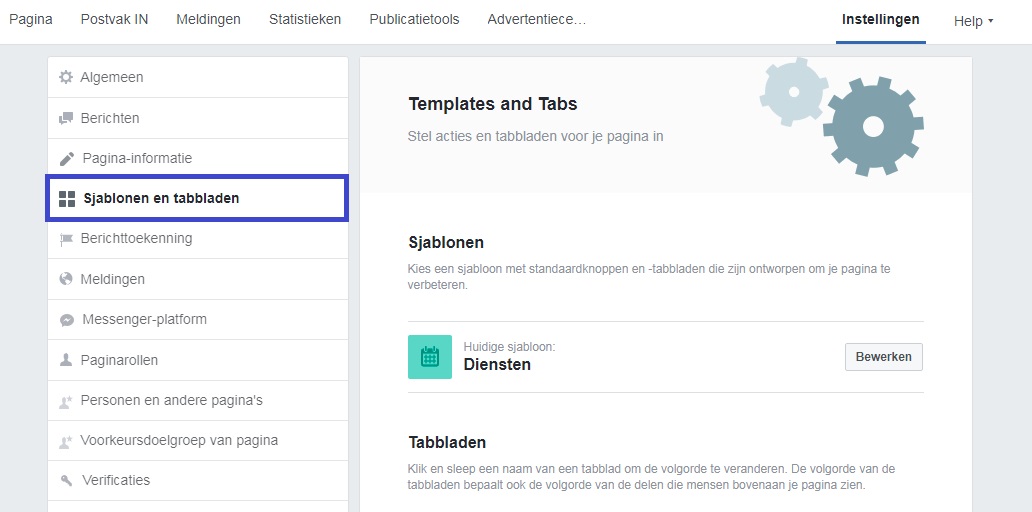Go to Publicatietools tab
Viewport: 1032px width, 512px height.
(414, 20)
